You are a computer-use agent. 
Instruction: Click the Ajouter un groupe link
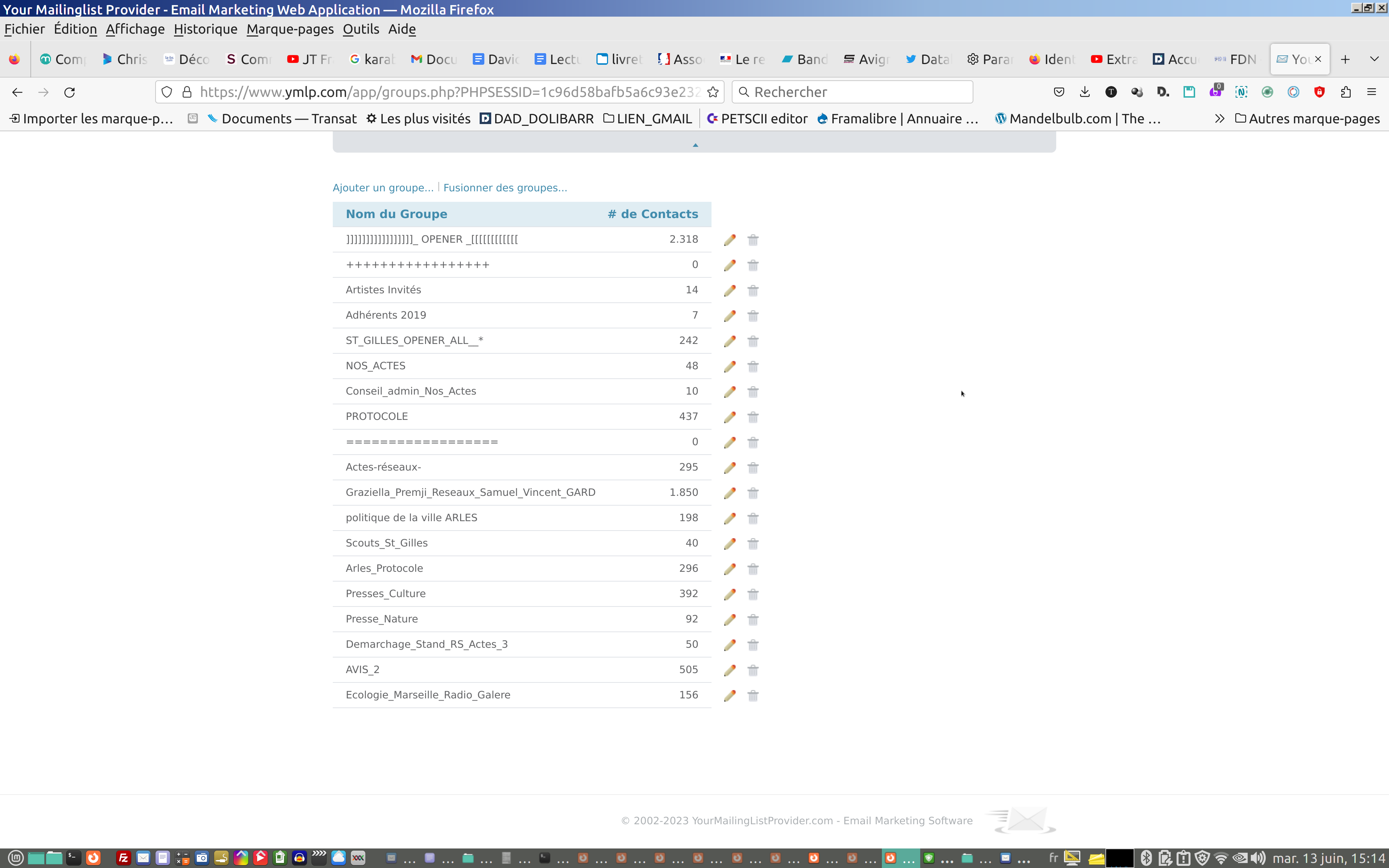(x=383, y=188)
